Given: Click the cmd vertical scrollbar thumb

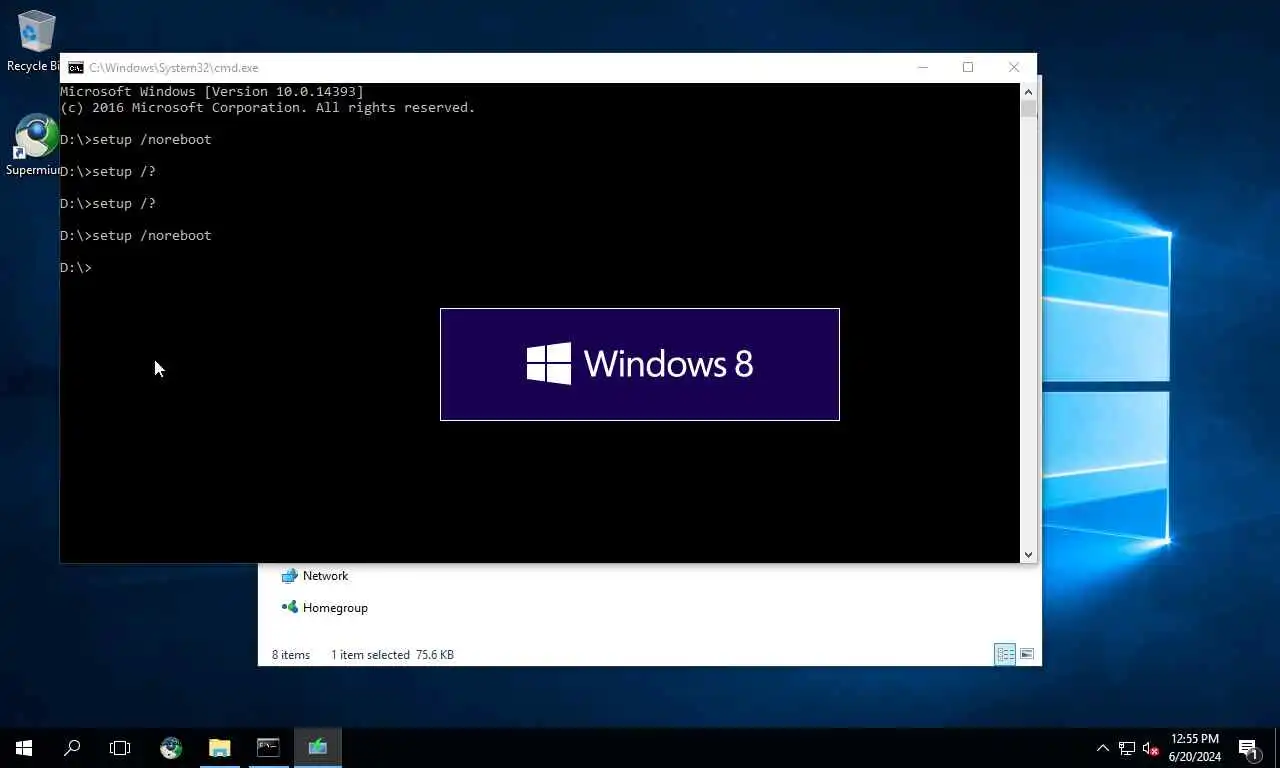Looking at the screenshot, I should [x=1028, y=109].
